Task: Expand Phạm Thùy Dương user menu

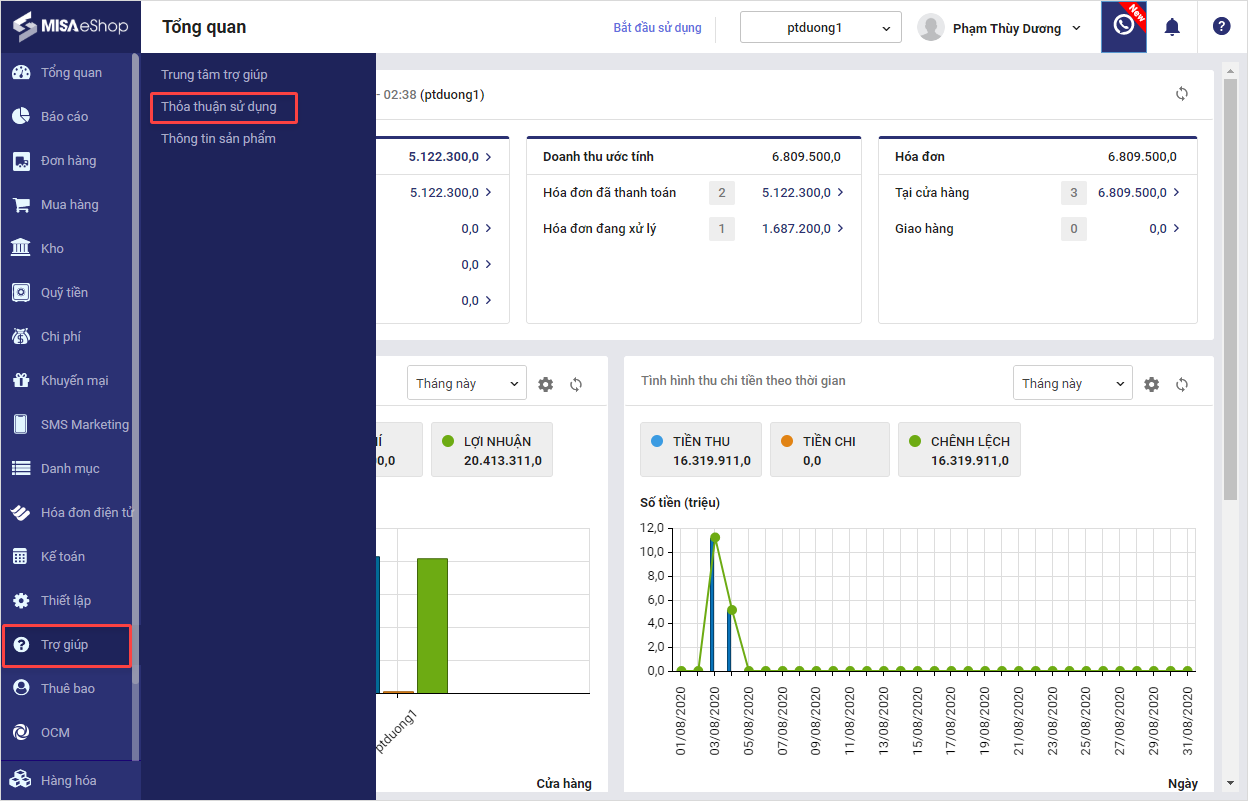Action: (x=1001, y=28)
